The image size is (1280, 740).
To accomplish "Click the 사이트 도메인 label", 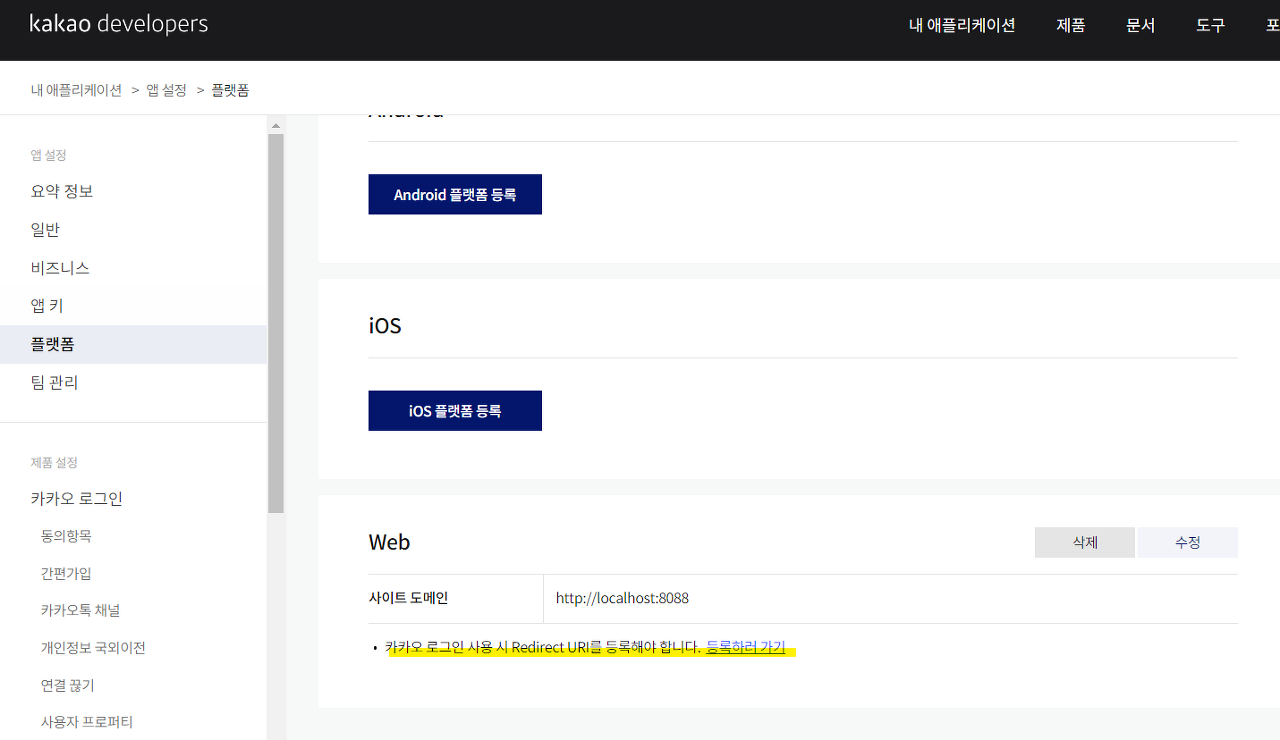I will (x=408, y=598).
